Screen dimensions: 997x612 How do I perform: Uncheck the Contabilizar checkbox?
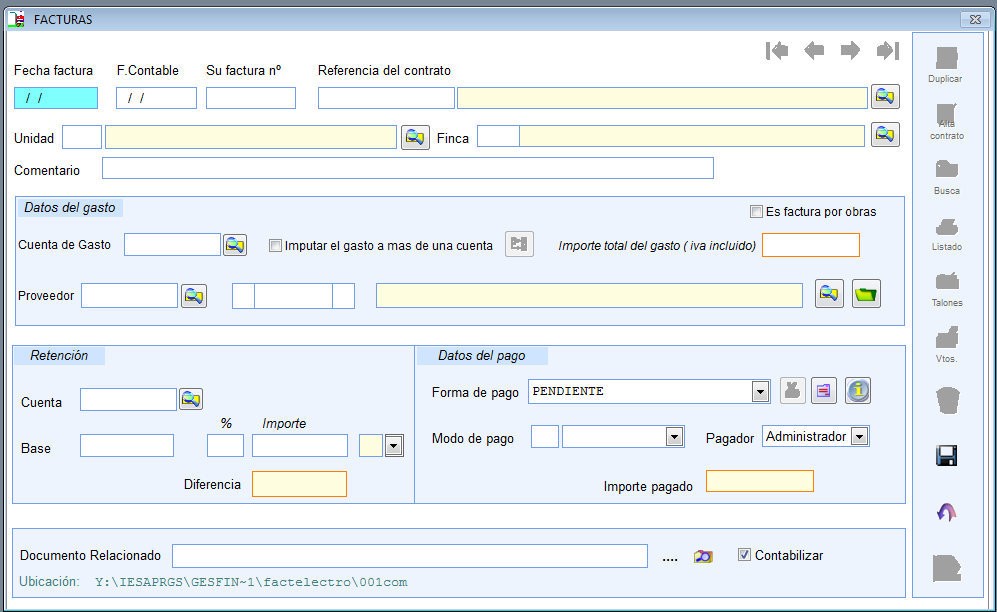coord(744,555)
